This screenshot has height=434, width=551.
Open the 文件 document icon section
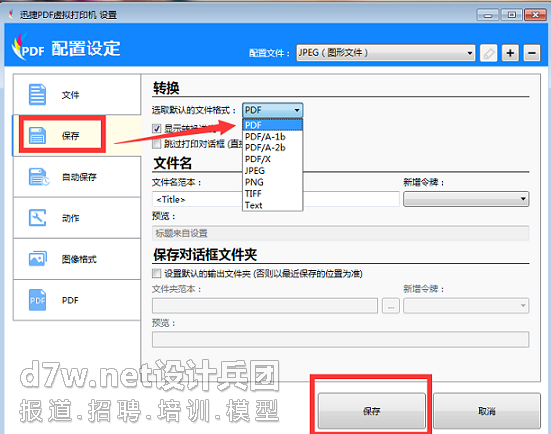tap(37, 95)
